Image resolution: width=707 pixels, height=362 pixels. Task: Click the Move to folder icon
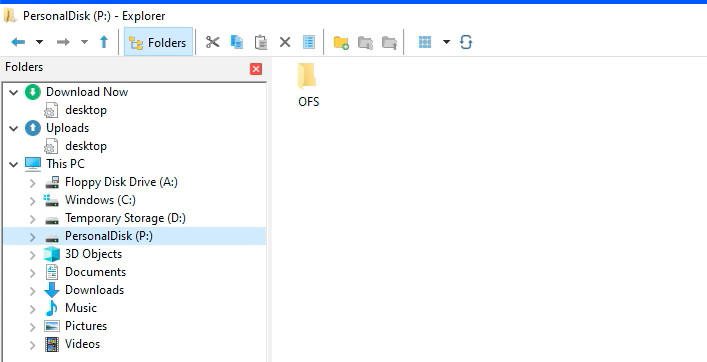click(390, 42)
